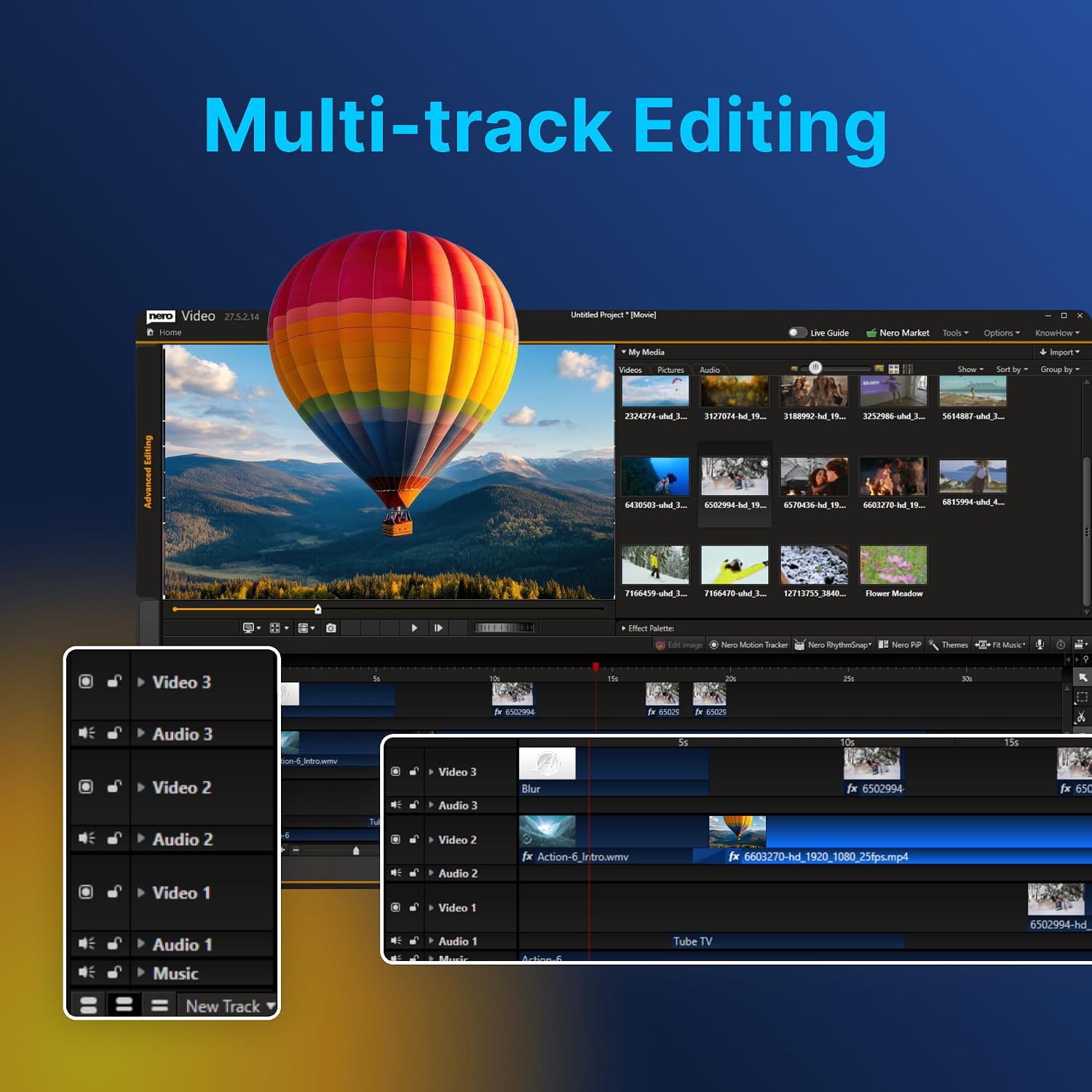Set medium track height beside New Track
Image resolution: width=1092 pixels, height=1092 pixels.
tap(124, 1006)
